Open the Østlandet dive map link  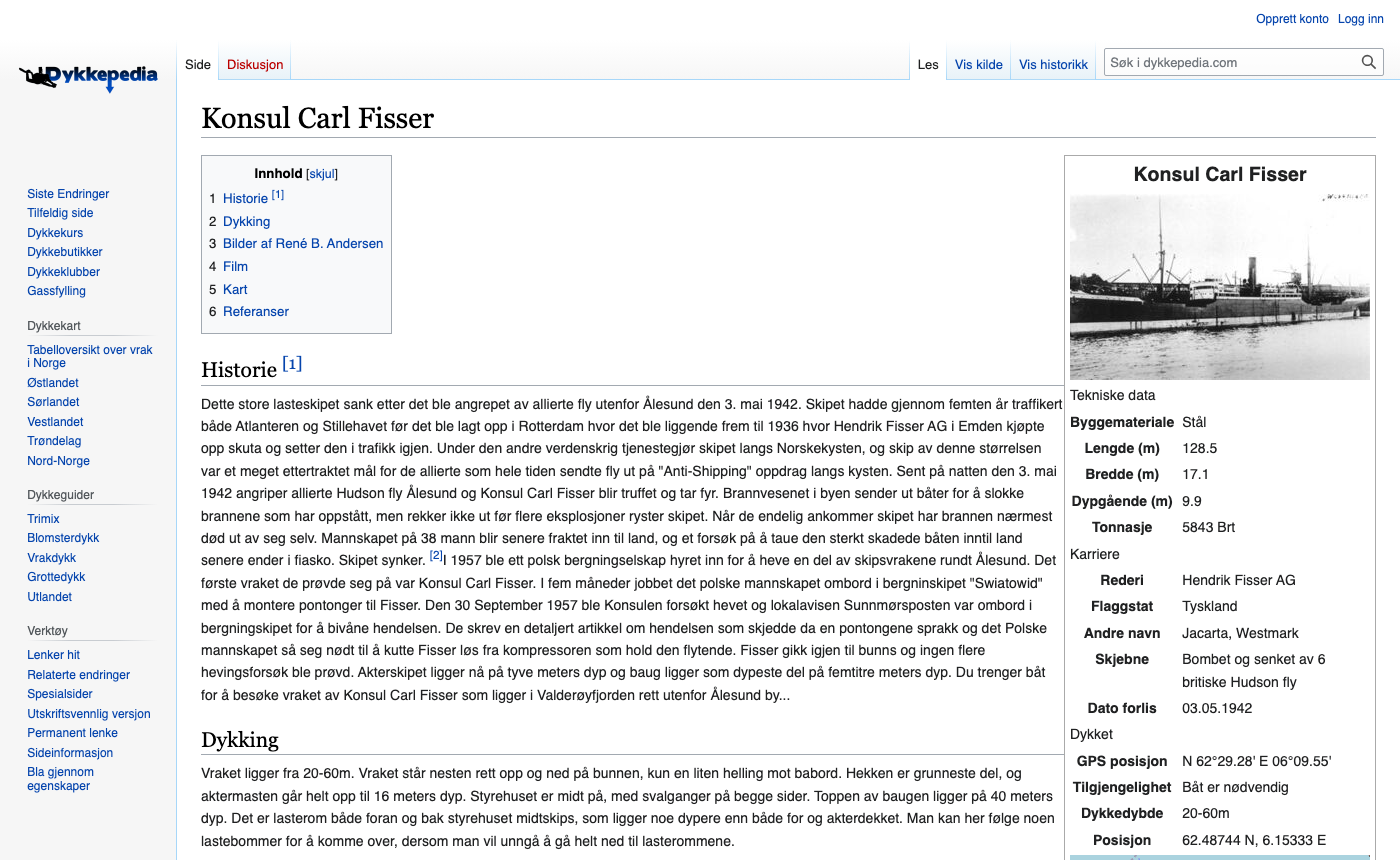[x=53, y=383]
